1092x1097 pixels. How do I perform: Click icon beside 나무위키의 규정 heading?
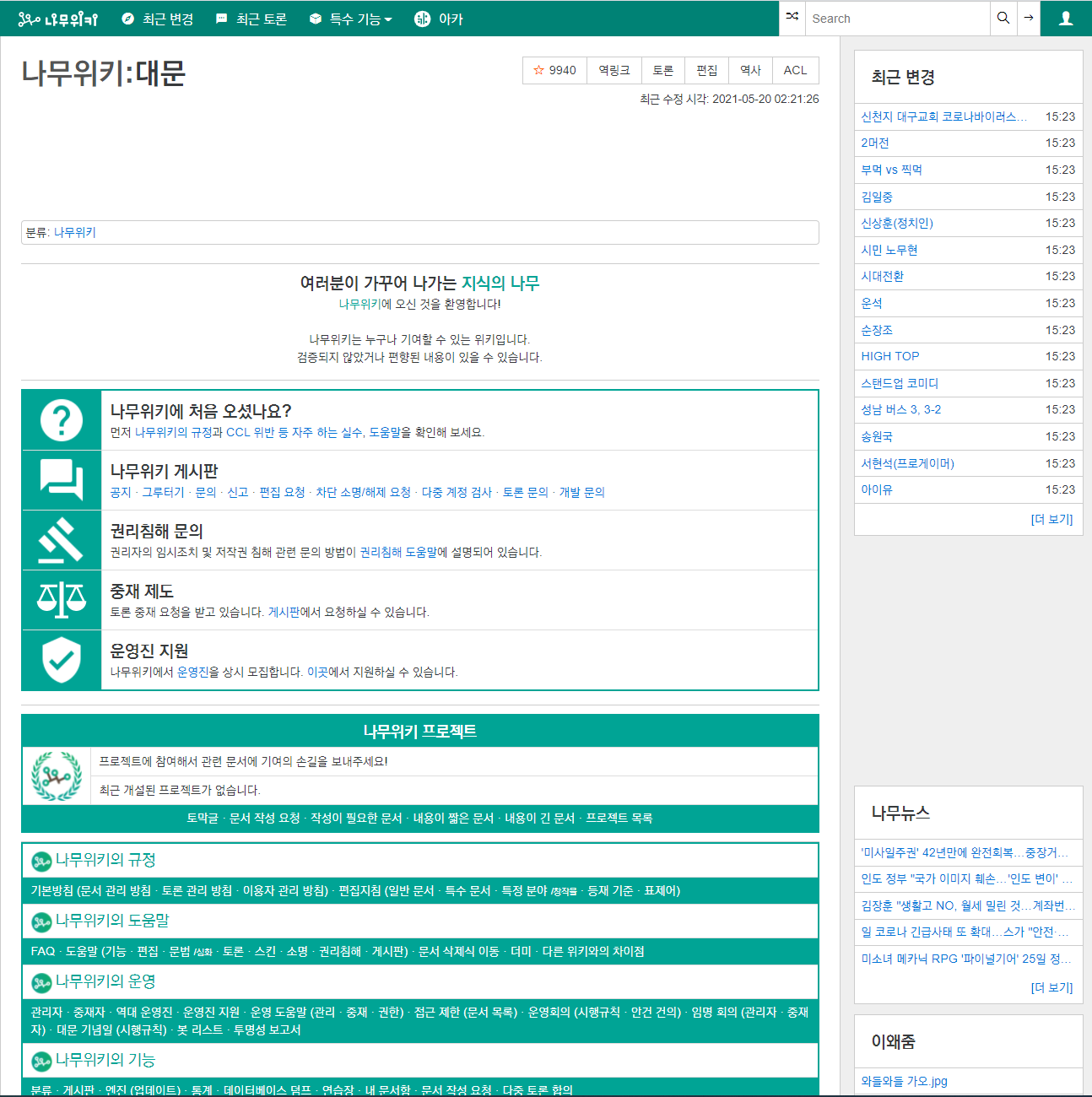[x=41, y=862]
